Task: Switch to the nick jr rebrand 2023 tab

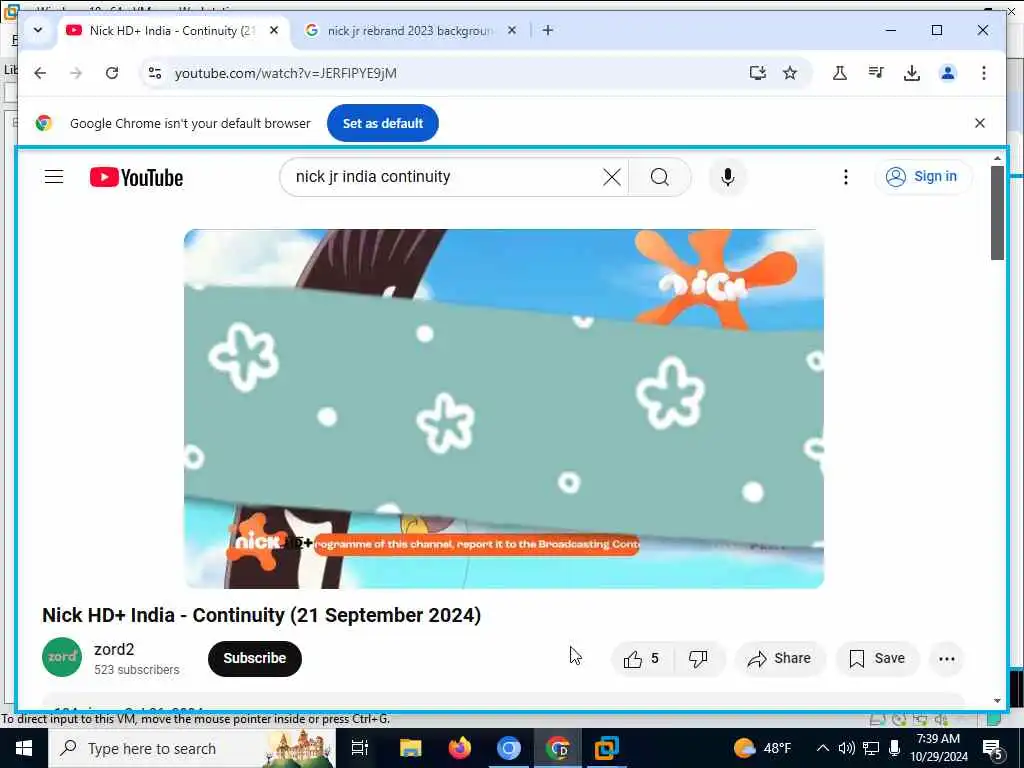Action: [x=410, y=31]
